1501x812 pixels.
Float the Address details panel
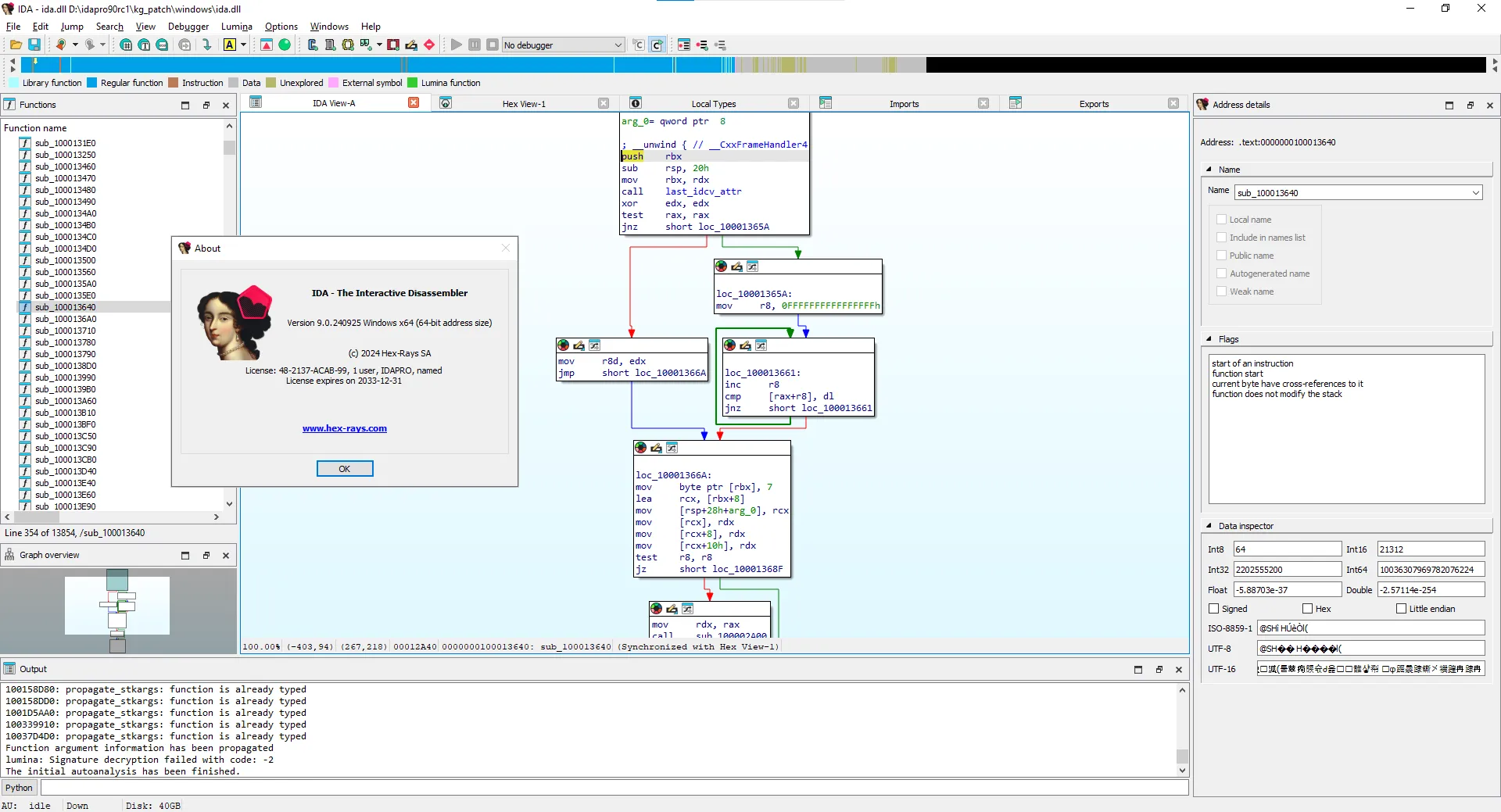[x=1470, y=105]
